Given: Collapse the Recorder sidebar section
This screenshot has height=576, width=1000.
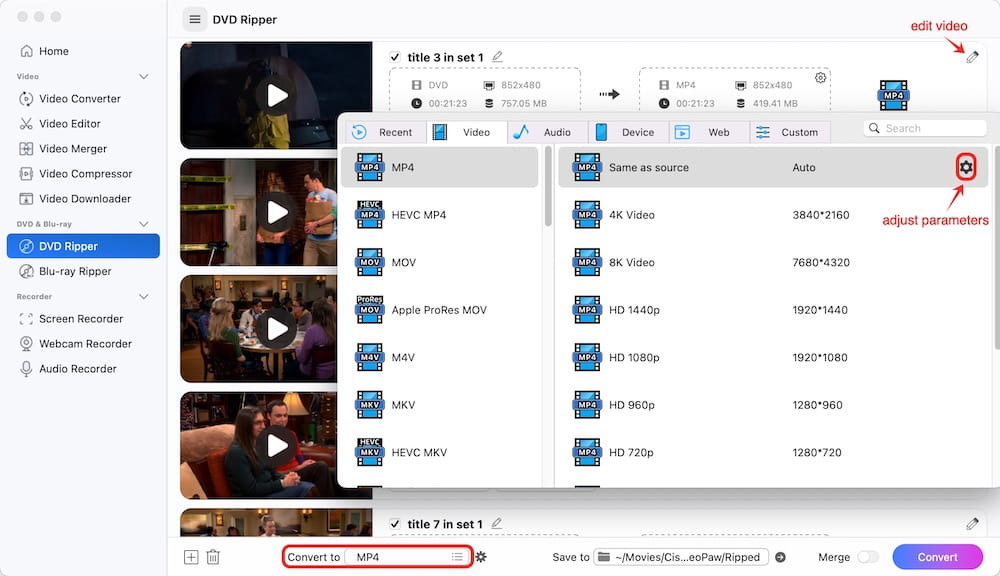Looking at the screenshot, I should click(x=143, y=297).
